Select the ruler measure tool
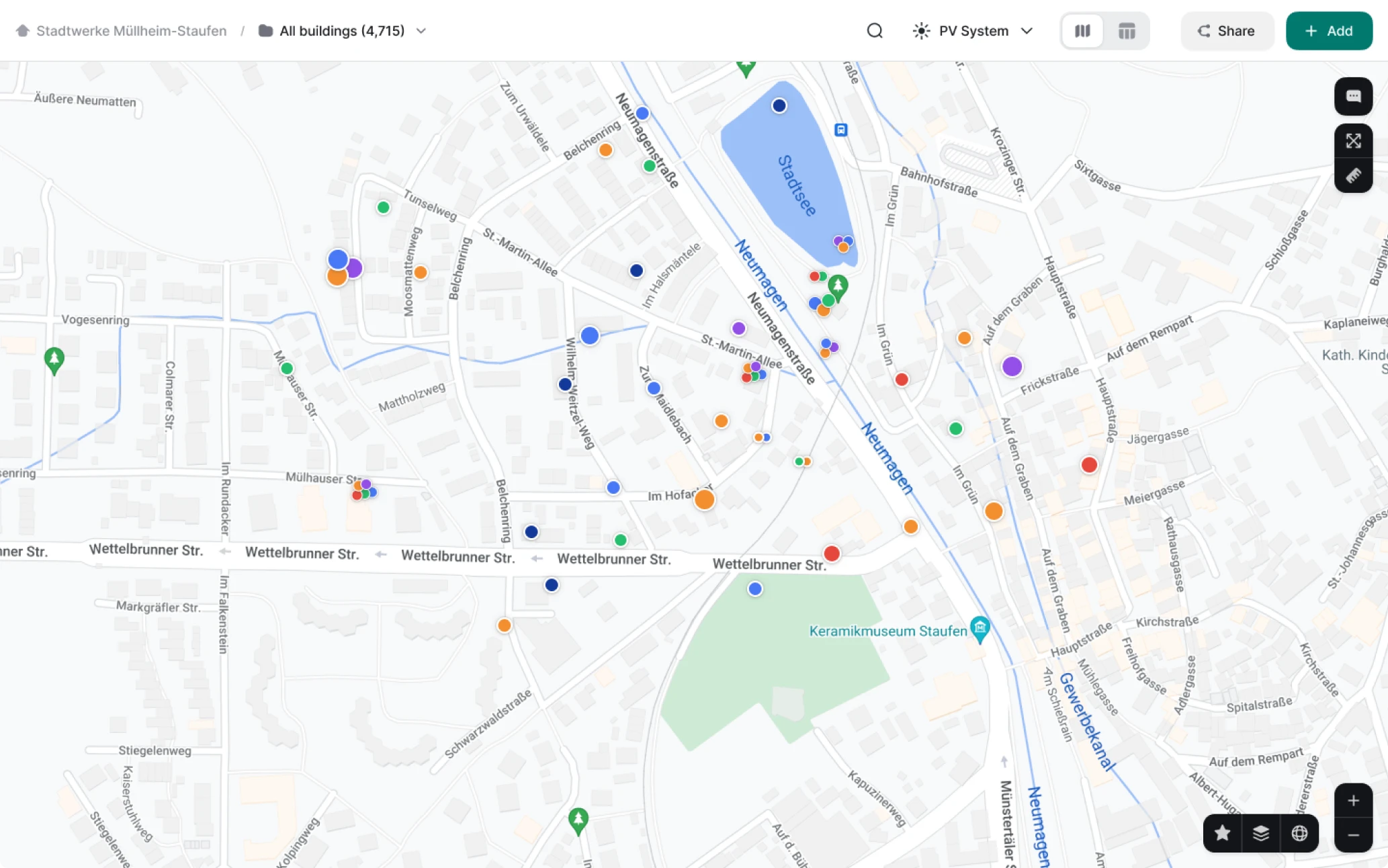This screenshot has width=1388, height=868. (x=1353, y=175)
